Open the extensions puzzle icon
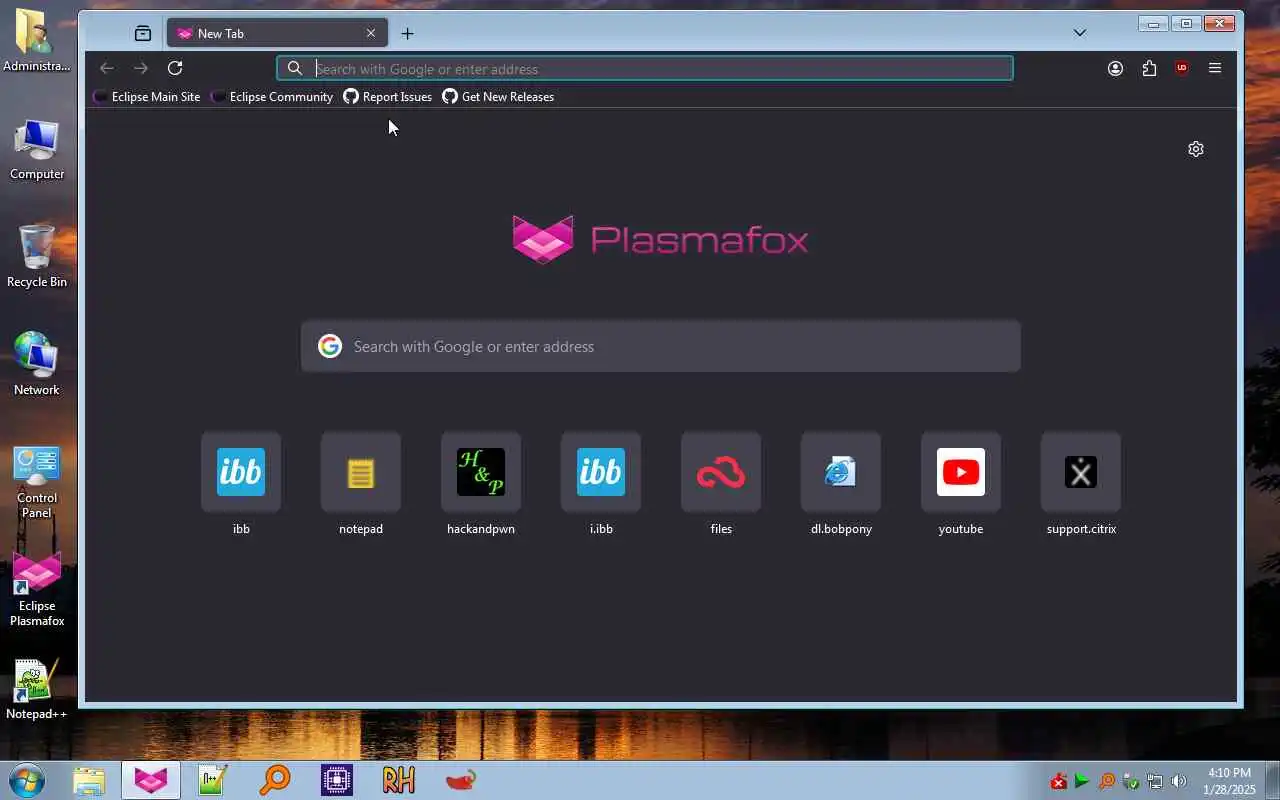The height and width of the screenshot is (800, 1280). coord(1149,68)
